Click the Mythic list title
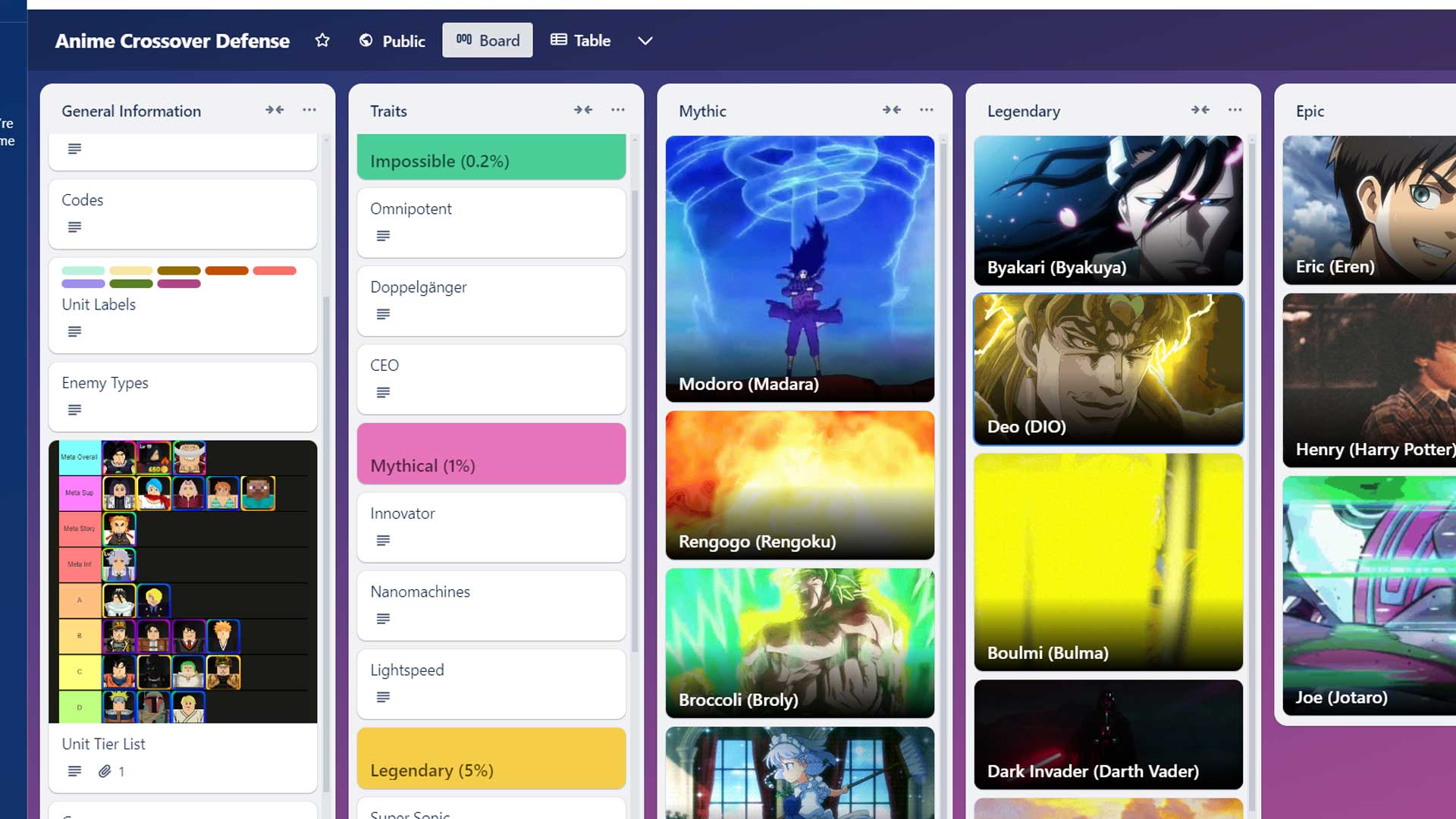Viewport: 1456px width, 819px height. 702,111
